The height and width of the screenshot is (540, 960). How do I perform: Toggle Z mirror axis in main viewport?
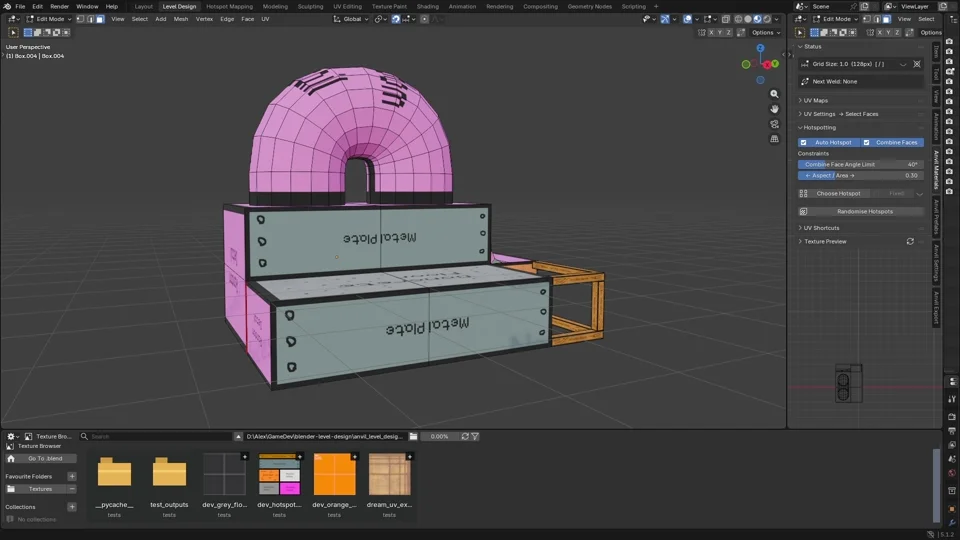tap(728, 32)
